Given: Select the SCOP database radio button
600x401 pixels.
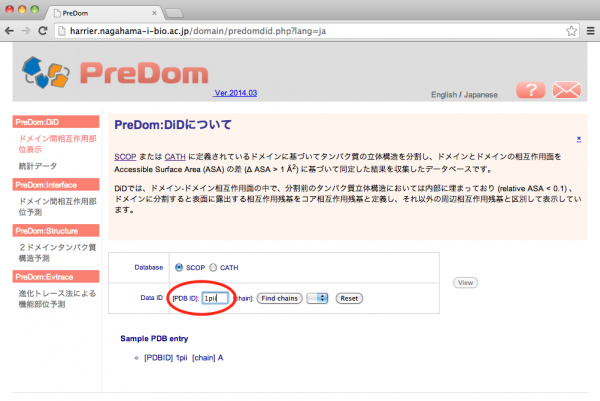Looking at the screenshot, I should point(179,268).
